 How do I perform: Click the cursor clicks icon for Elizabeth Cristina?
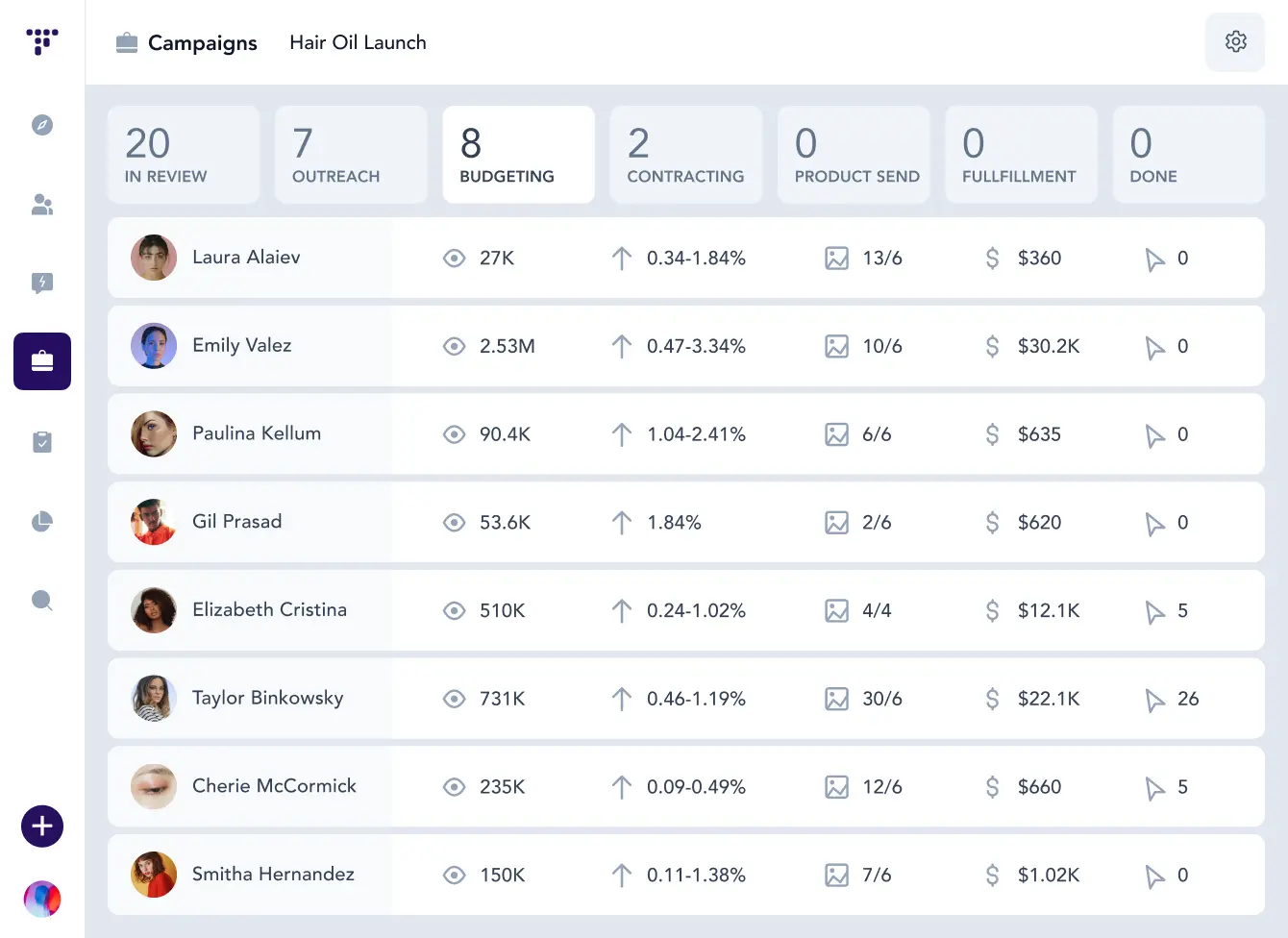point(1155,612)
